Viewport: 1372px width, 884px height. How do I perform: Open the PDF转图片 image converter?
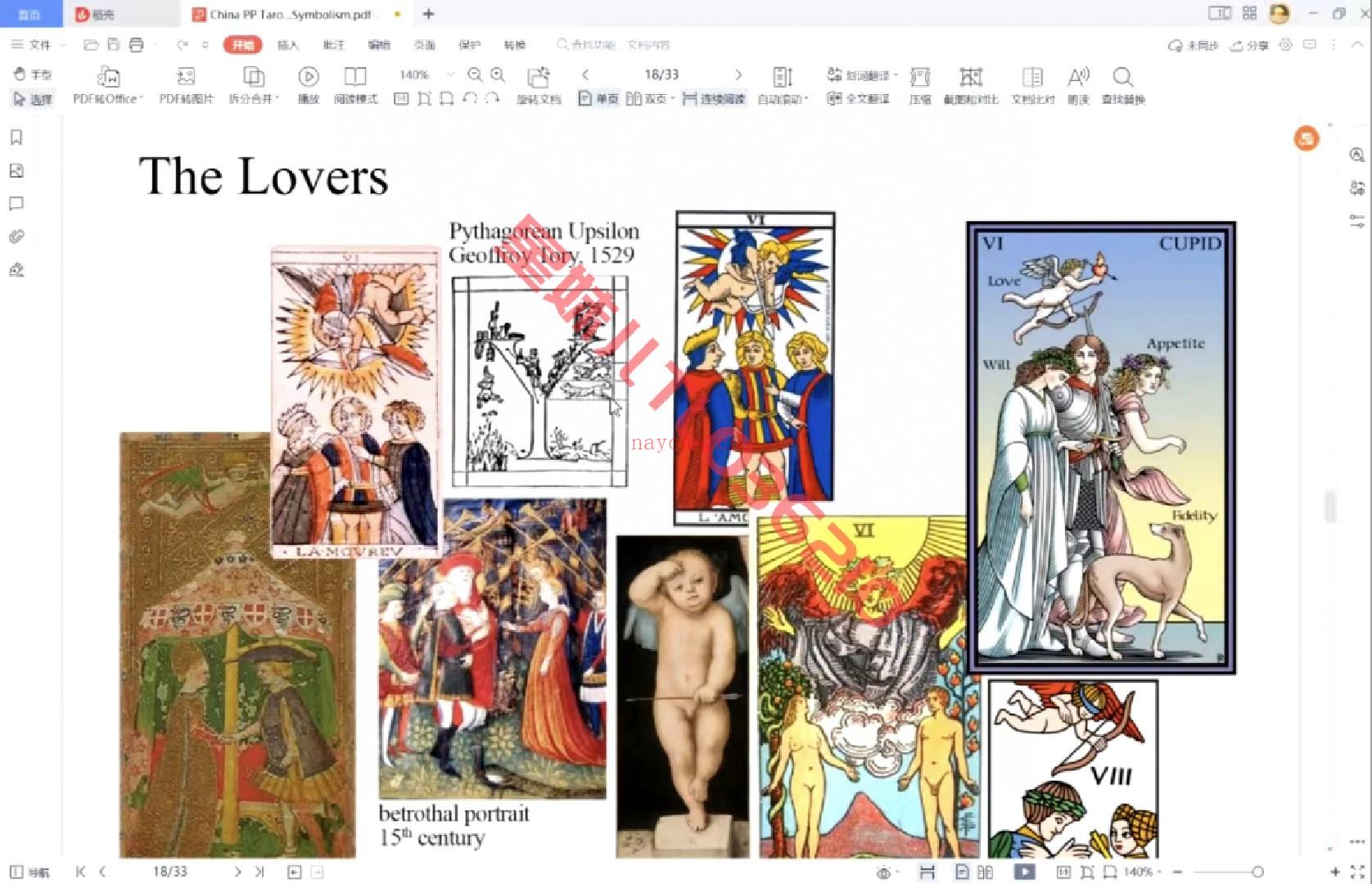pyautogui.click(x=186, y=86)
